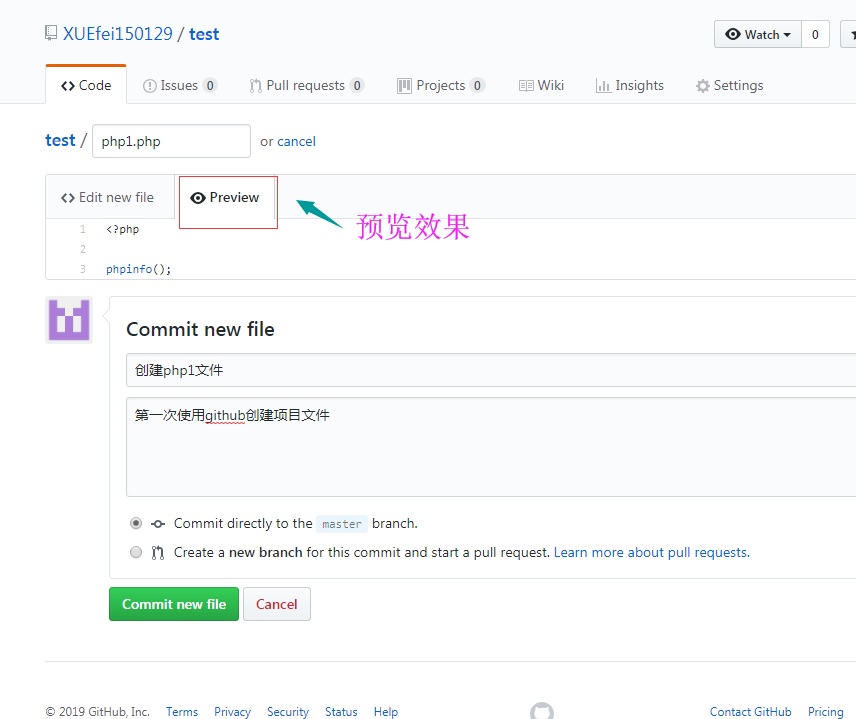Click the GitHub Octocat logo in footer
856x719 pixels.
(x=542, y=711)
